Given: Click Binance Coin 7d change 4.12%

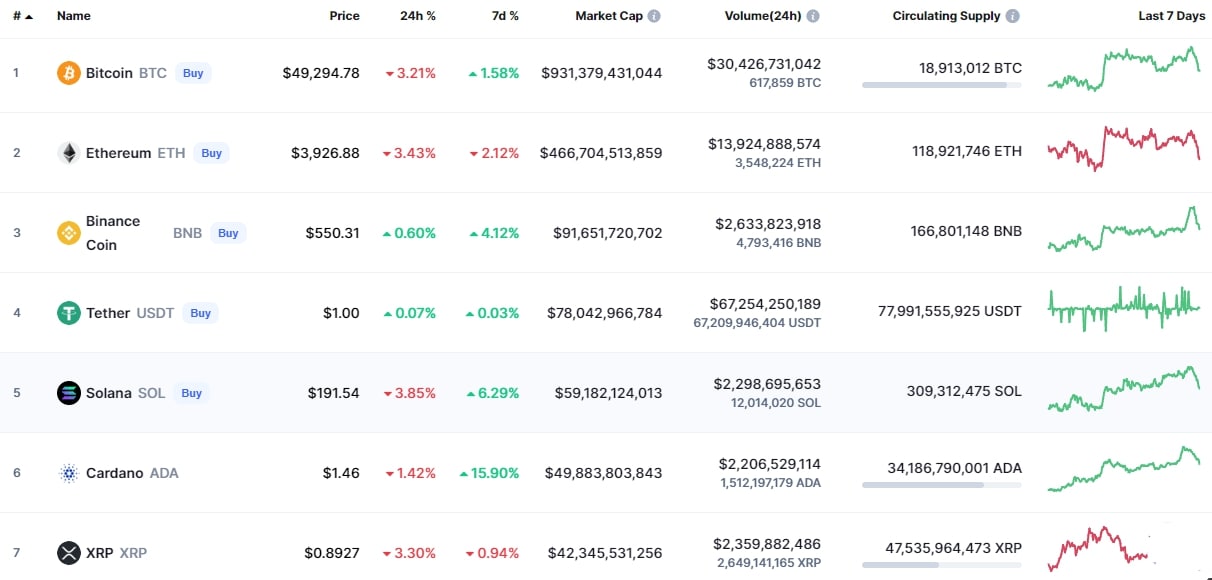Looking at the screenshot, I should (494, 233).
